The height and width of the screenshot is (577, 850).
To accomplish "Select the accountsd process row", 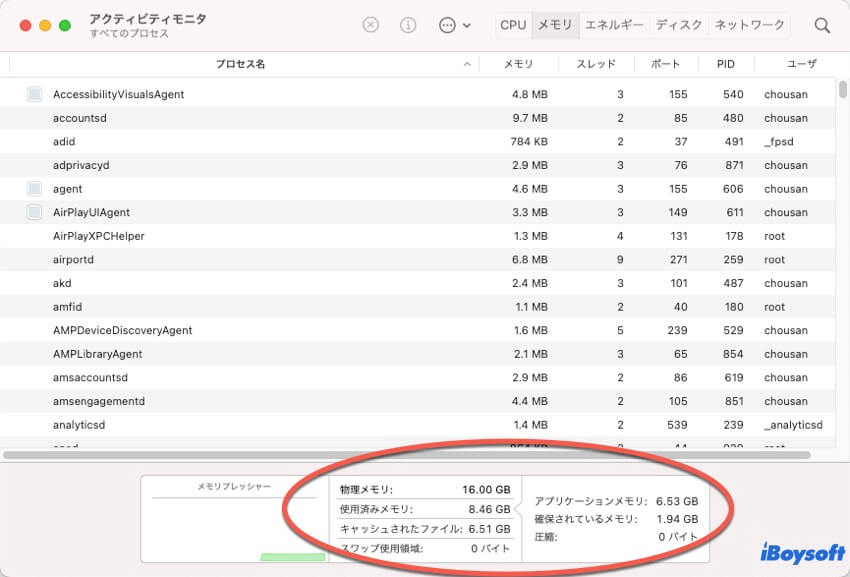I will (x=417, y=118).
